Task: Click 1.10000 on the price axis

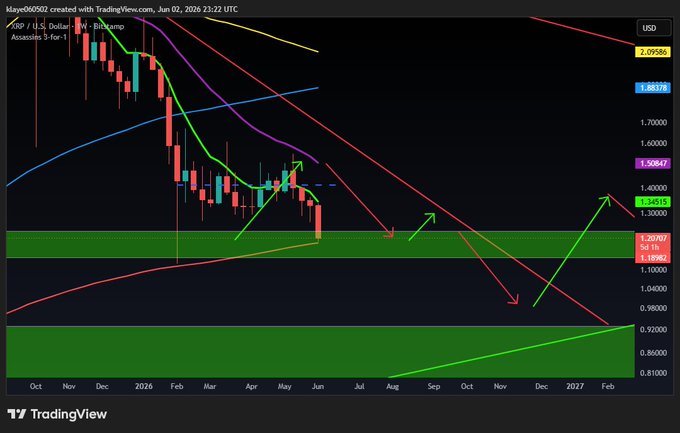Action: (654, 270)
